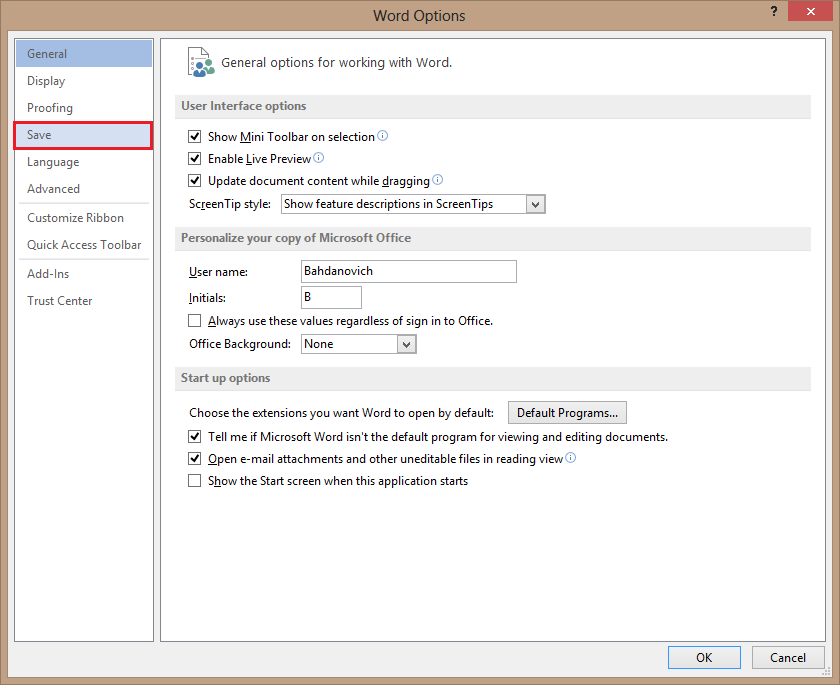Open the Trust Center category
This screenshot has width=840, height=685.
pos(84,300)
